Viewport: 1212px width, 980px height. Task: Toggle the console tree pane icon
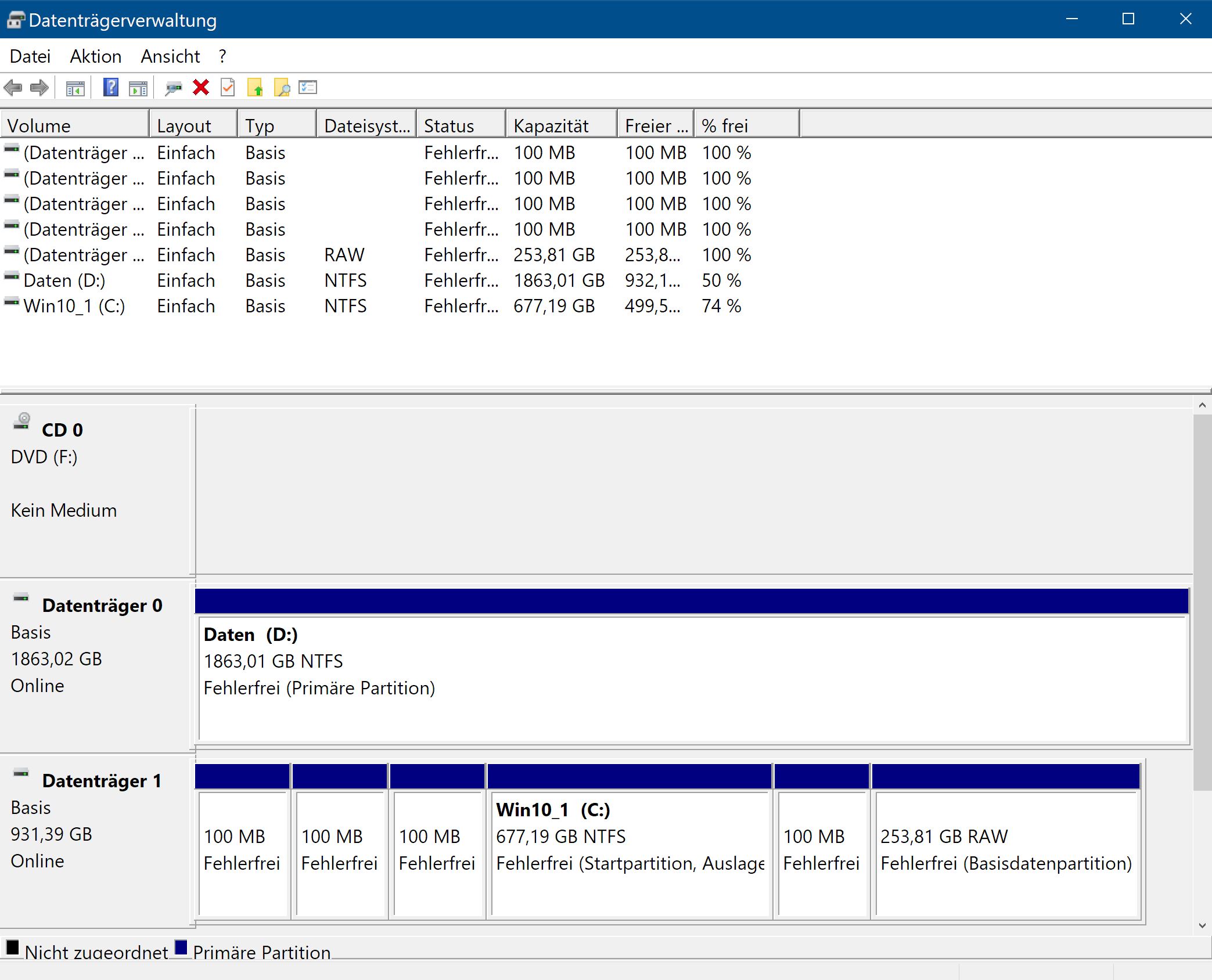(75, 88)
